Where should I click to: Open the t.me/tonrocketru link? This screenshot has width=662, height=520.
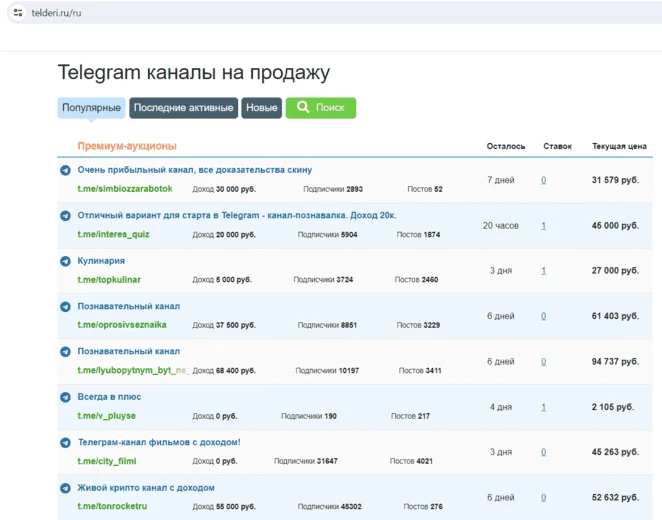(x=112, y=506)
